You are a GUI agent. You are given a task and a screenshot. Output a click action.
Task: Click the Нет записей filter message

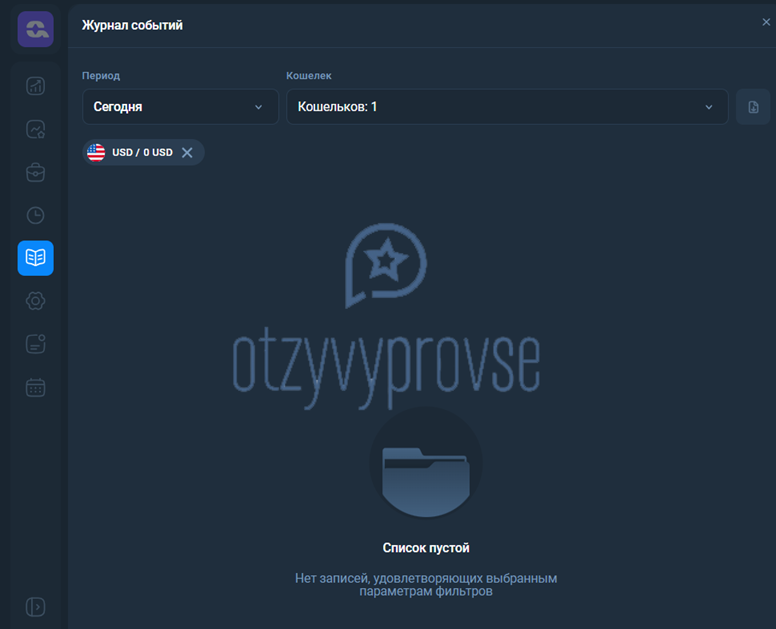(426, 584)
